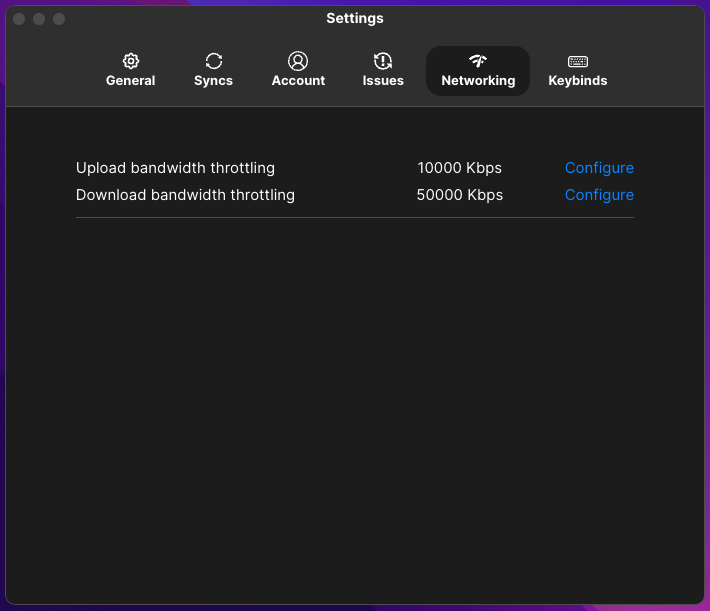The width and height of the screenshot is (710, 611).
Task: Click the Networking wifi icon
Action: tap(478, 61)
